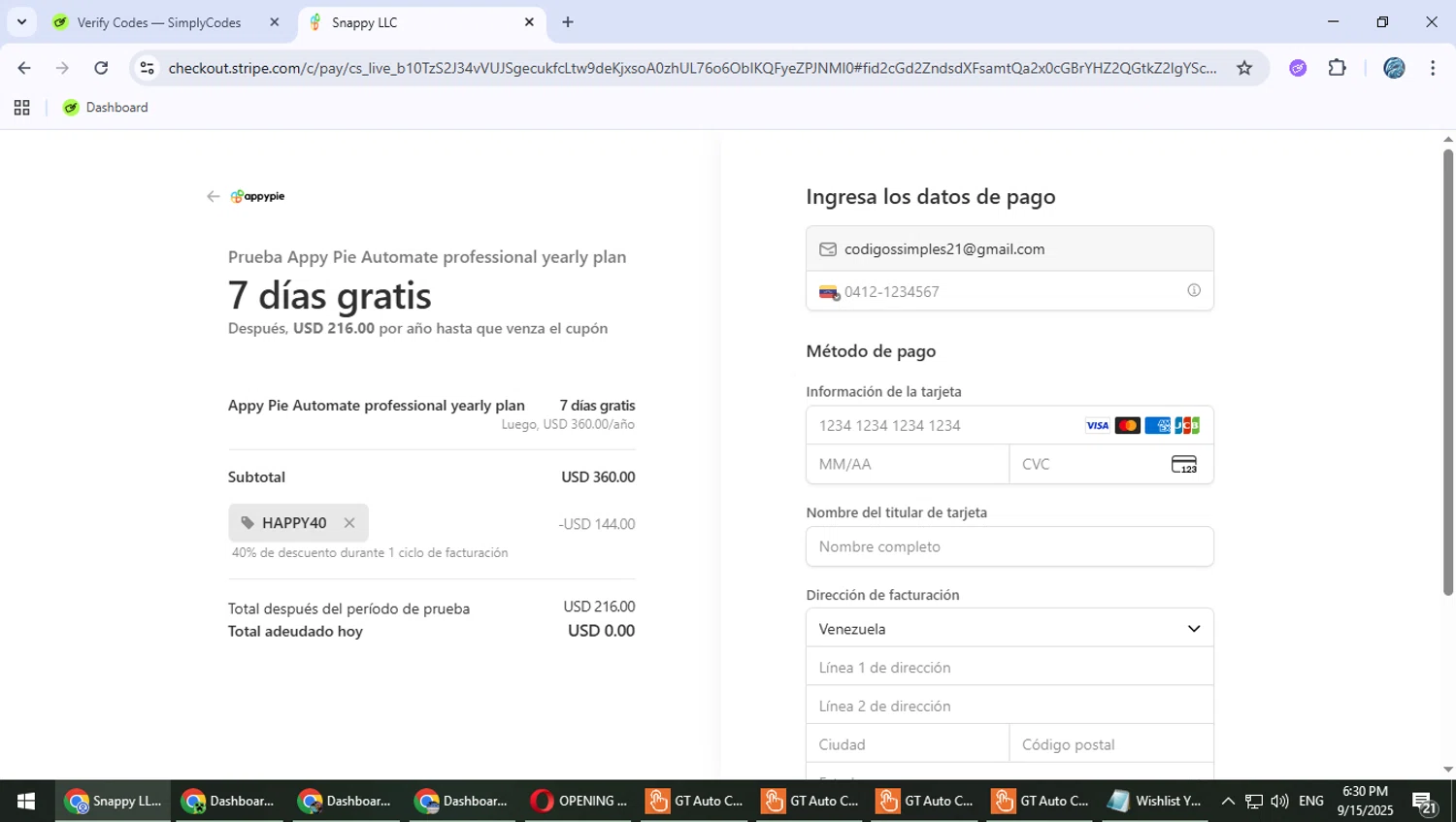Show hidden system tray icons

[x=1228, y=801]
